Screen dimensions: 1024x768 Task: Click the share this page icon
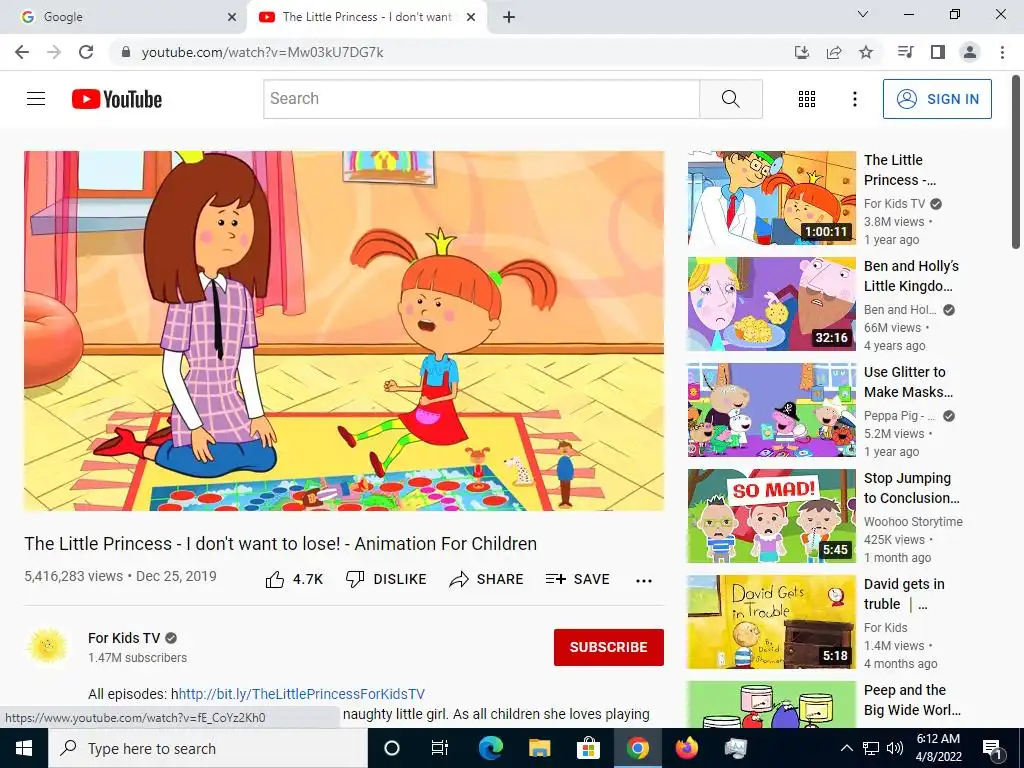click(834, 52)
